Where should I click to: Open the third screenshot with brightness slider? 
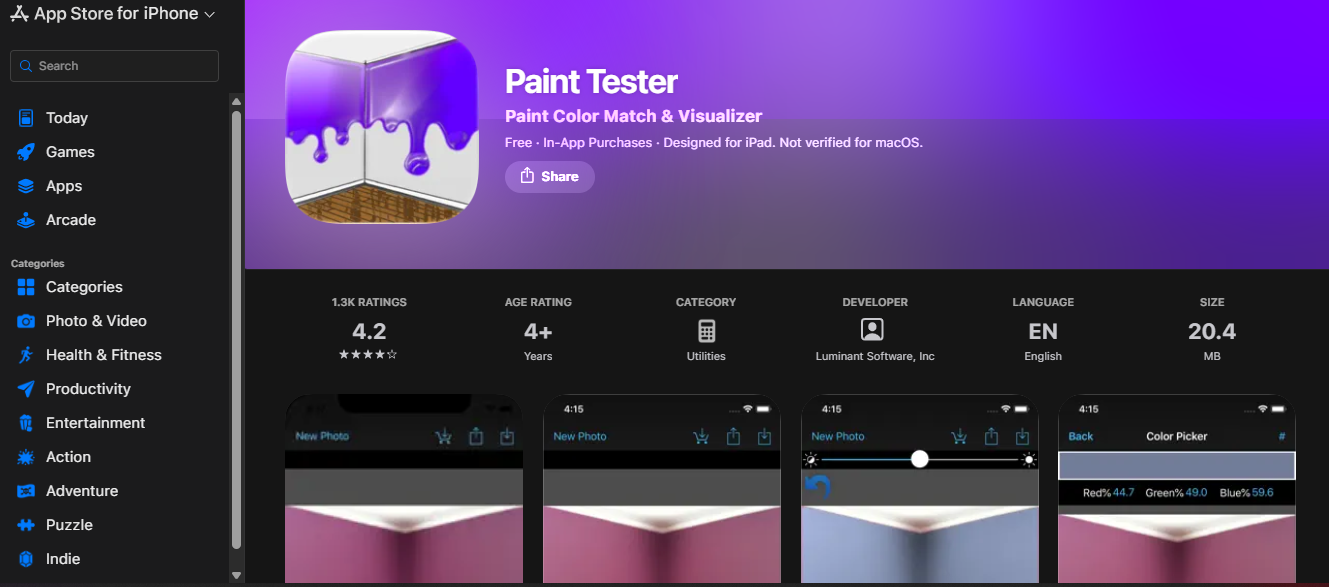pyautogui.click(x=920, y=490)
